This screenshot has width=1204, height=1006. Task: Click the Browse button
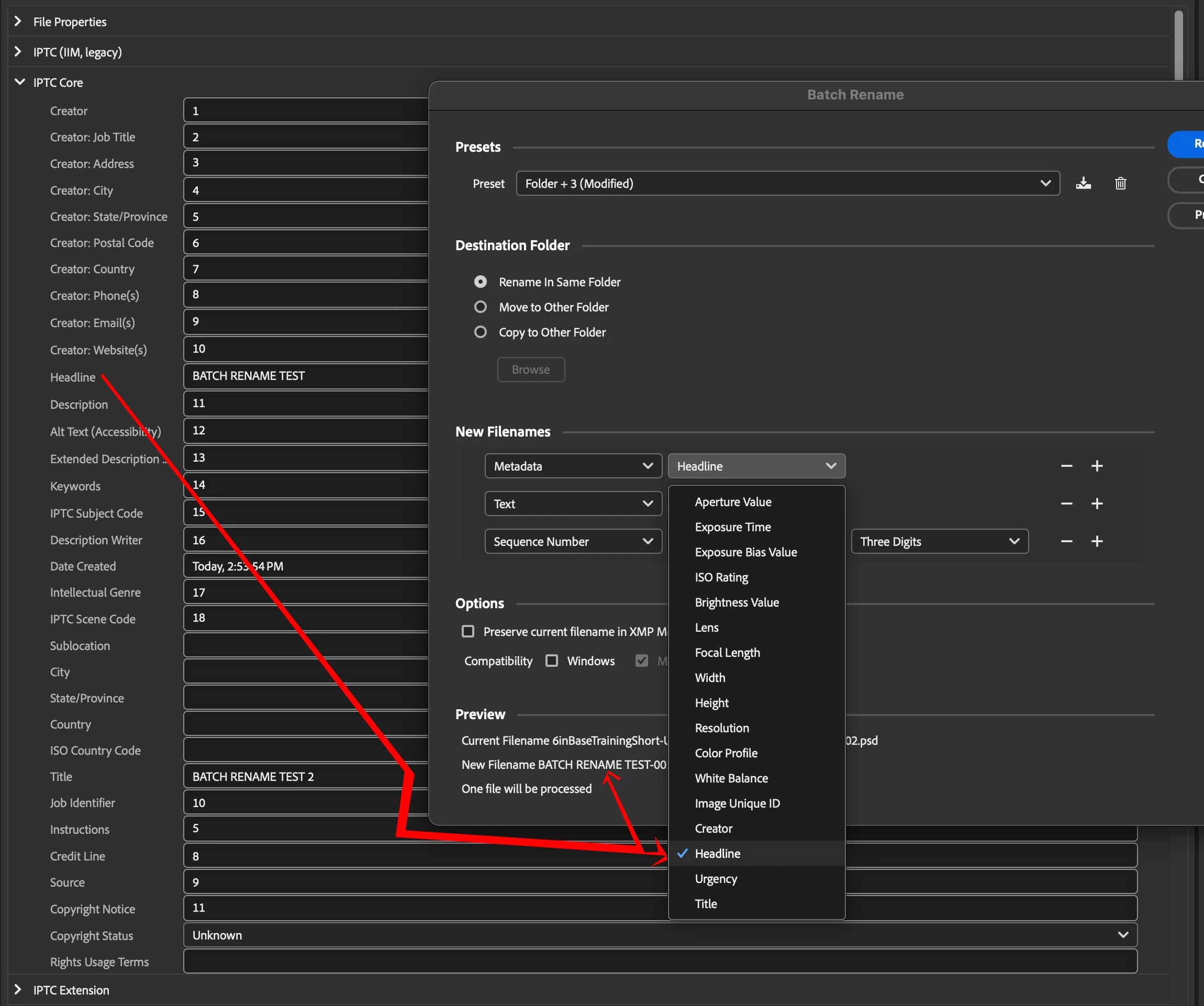click(530, 370)
